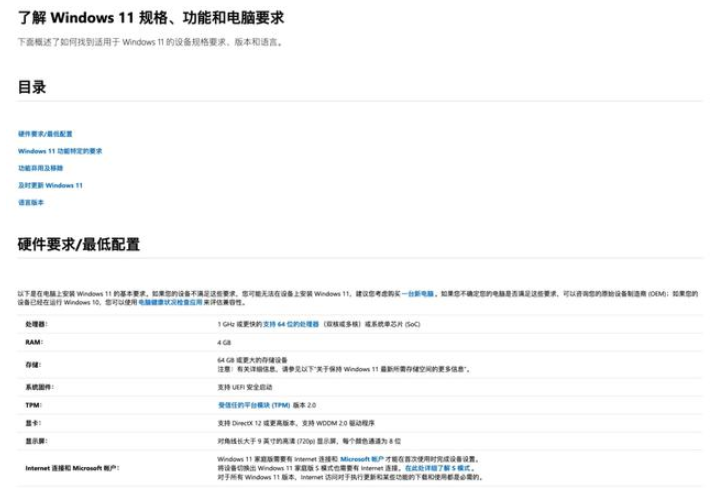Click the 目录 section heading
The height and width of the screenshot is (488, 713).
pyautogui.click(x=32, y=87)
